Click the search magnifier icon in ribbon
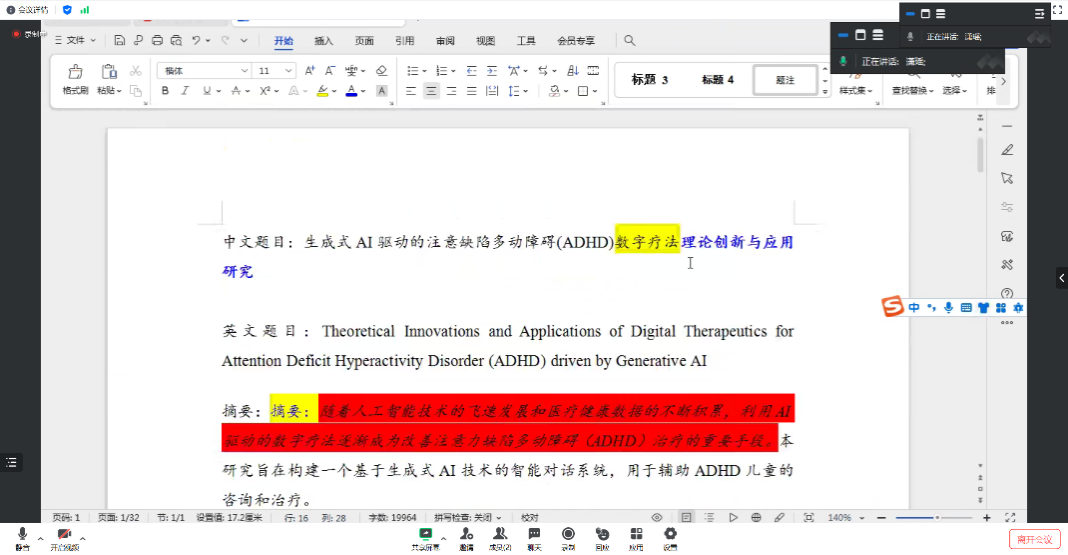Screen dimensions: 1068x555 point(629,41)
